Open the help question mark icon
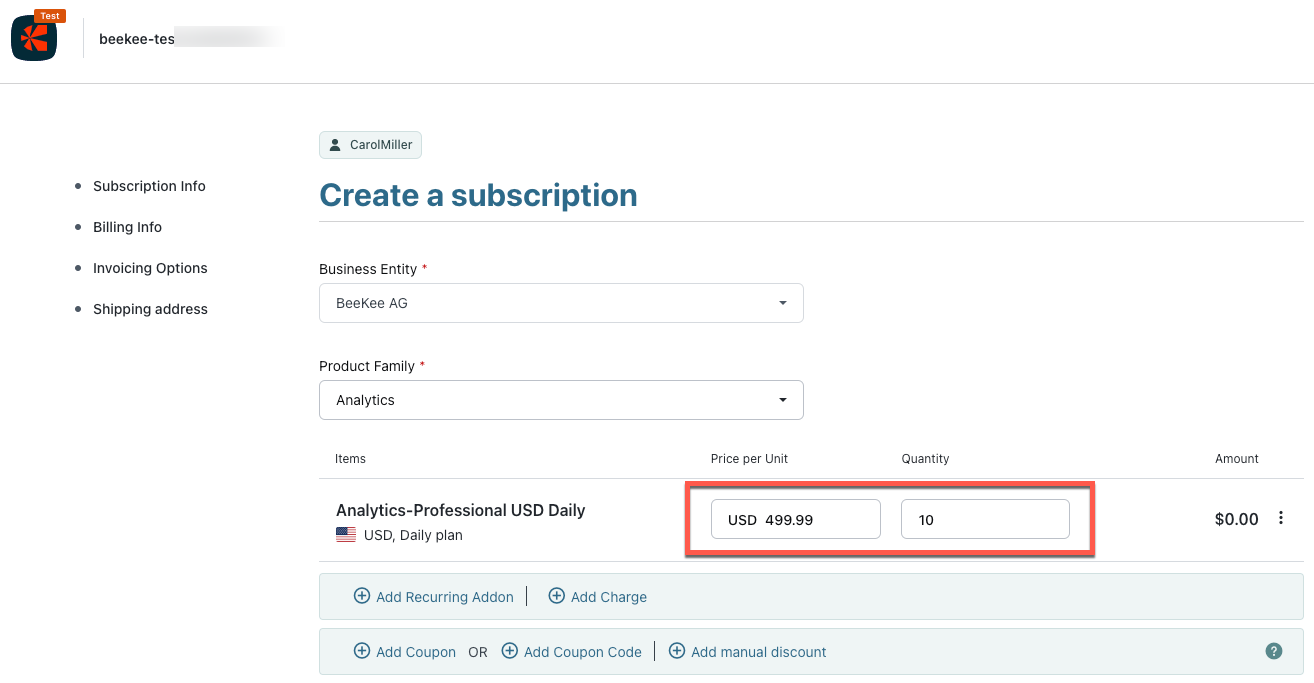 pos(1274,651)
